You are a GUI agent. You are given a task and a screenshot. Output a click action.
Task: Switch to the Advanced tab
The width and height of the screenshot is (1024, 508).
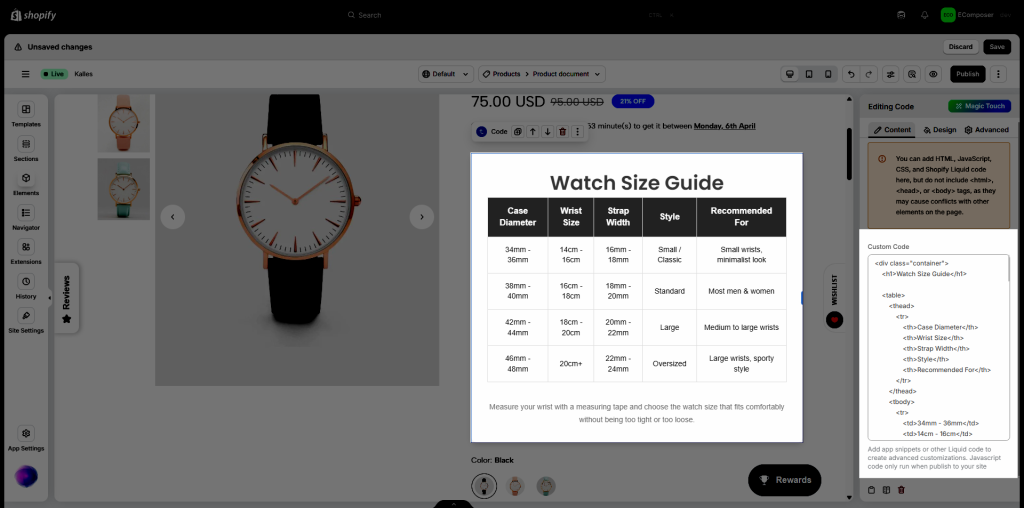[x=986, y=130]
